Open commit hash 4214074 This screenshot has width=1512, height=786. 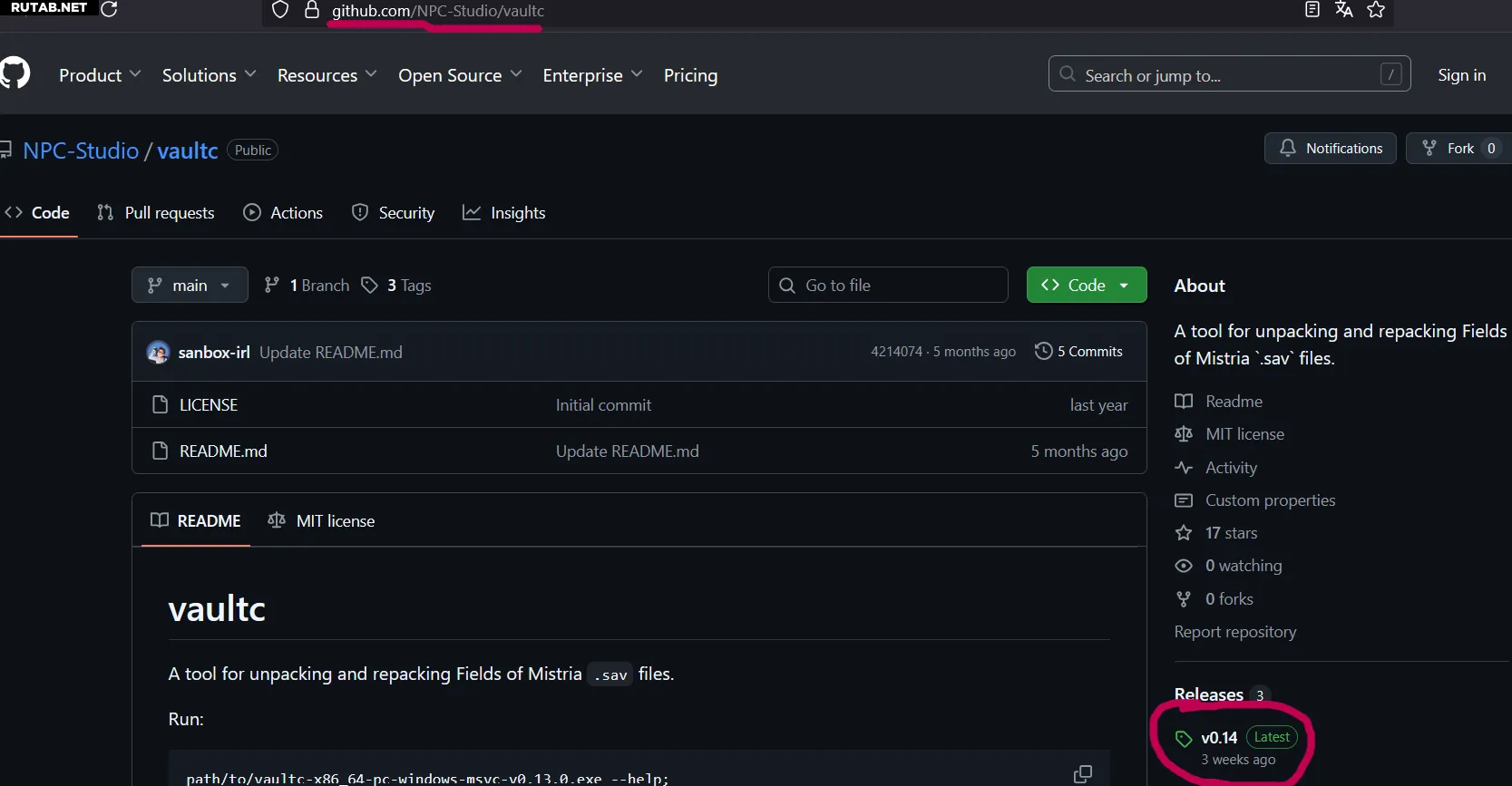tap(896, 352)
